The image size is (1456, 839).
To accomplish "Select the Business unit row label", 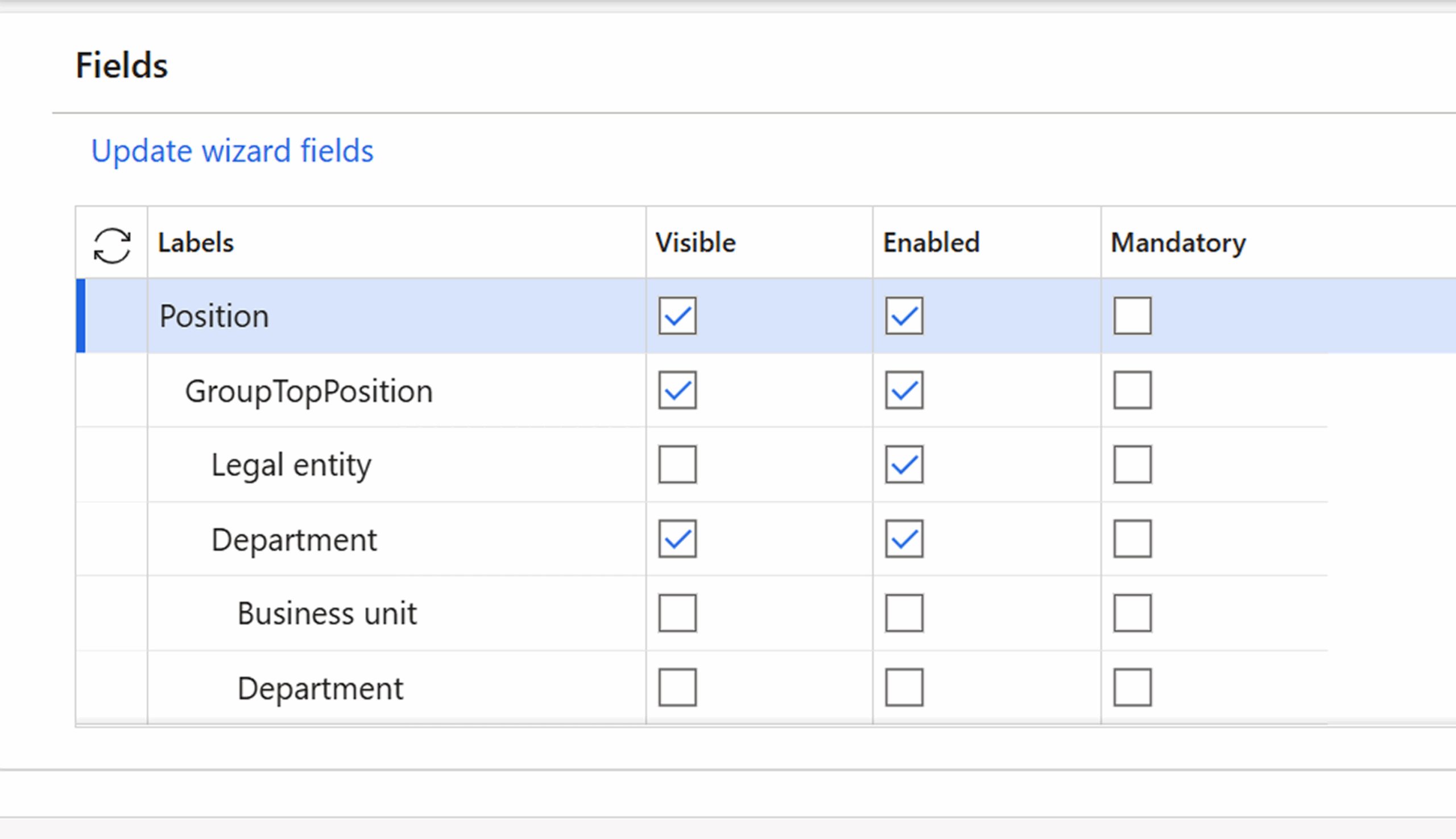I will 326,614.
